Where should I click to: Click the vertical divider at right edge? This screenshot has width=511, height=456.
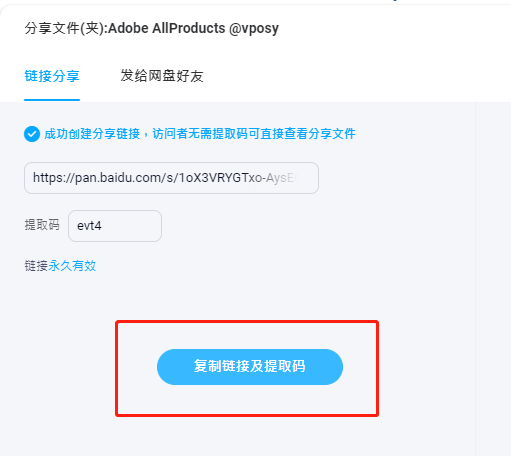[475, 279]
